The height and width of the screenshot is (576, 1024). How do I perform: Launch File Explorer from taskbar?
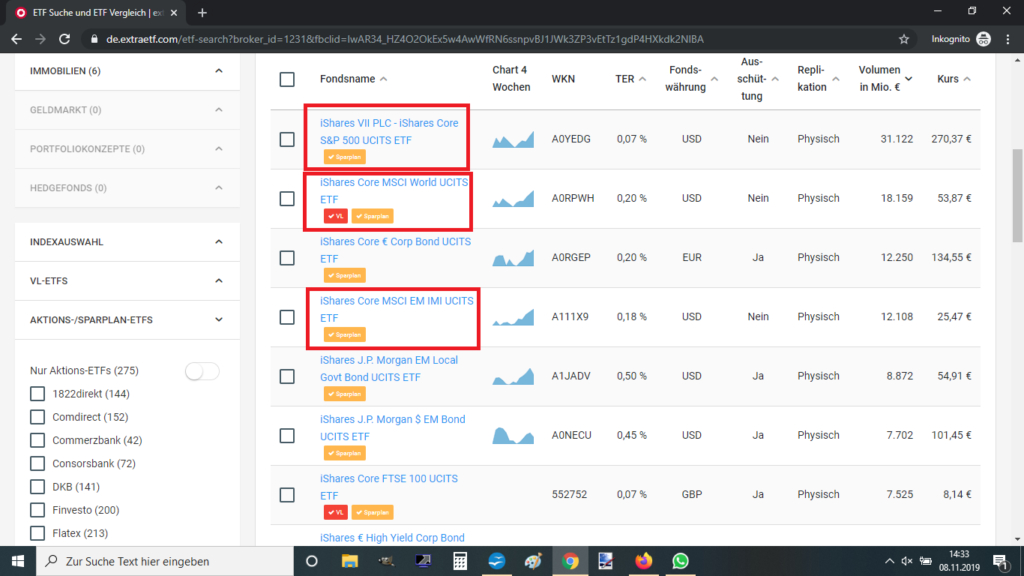click(x=349, y=561)
